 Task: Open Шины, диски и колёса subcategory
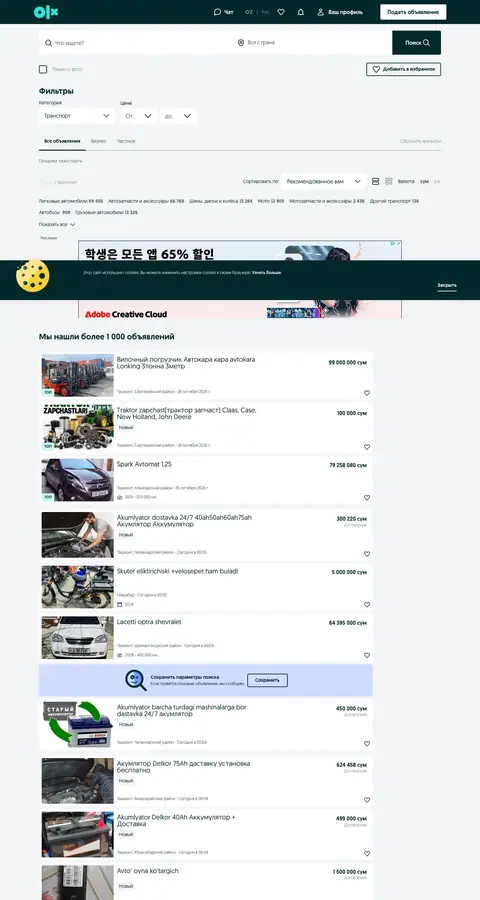coord(220,201)
